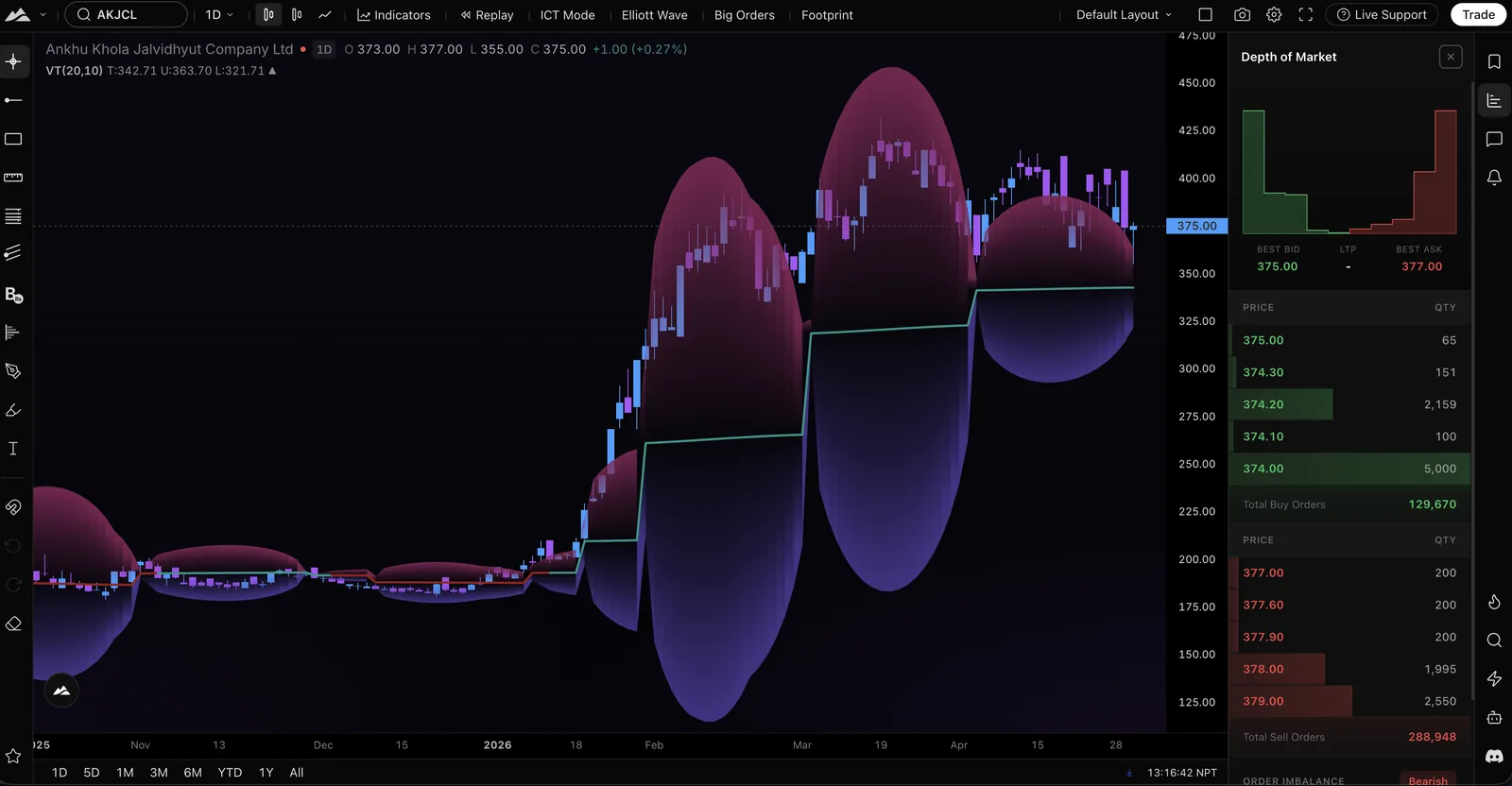Open the chat comments icon

click(x=1494, y=139)
